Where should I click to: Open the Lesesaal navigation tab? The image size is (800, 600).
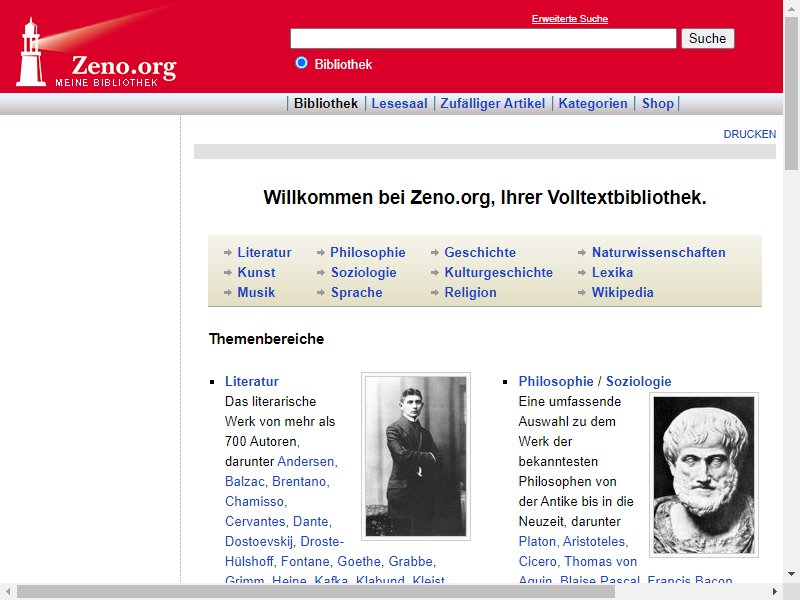click(x=399, y=104)
